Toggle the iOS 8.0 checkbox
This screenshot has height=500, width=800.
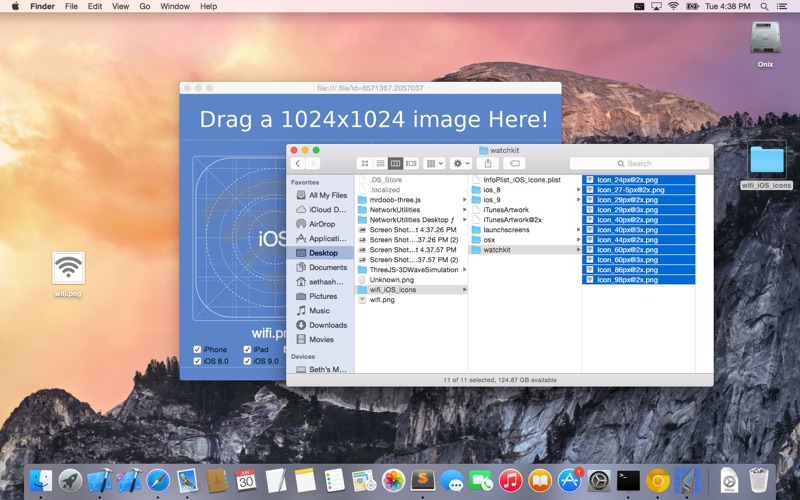pyautogui.click(x=197, y=361)
